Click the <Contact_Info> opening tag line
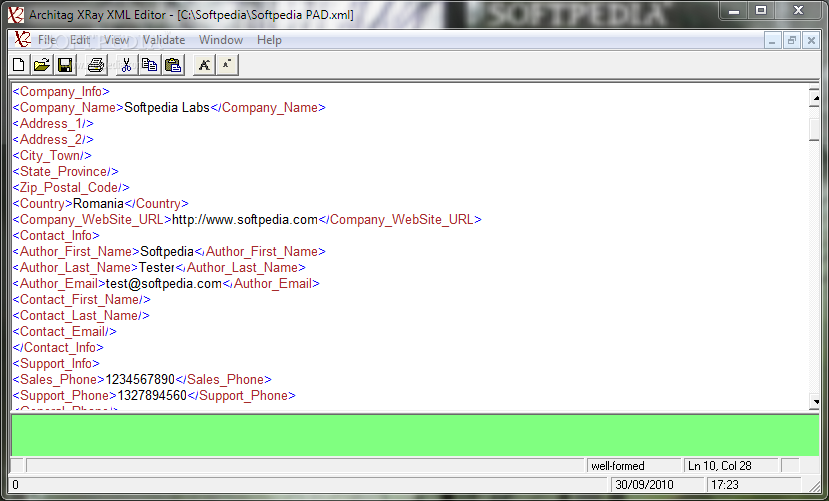 pos(56,235)
